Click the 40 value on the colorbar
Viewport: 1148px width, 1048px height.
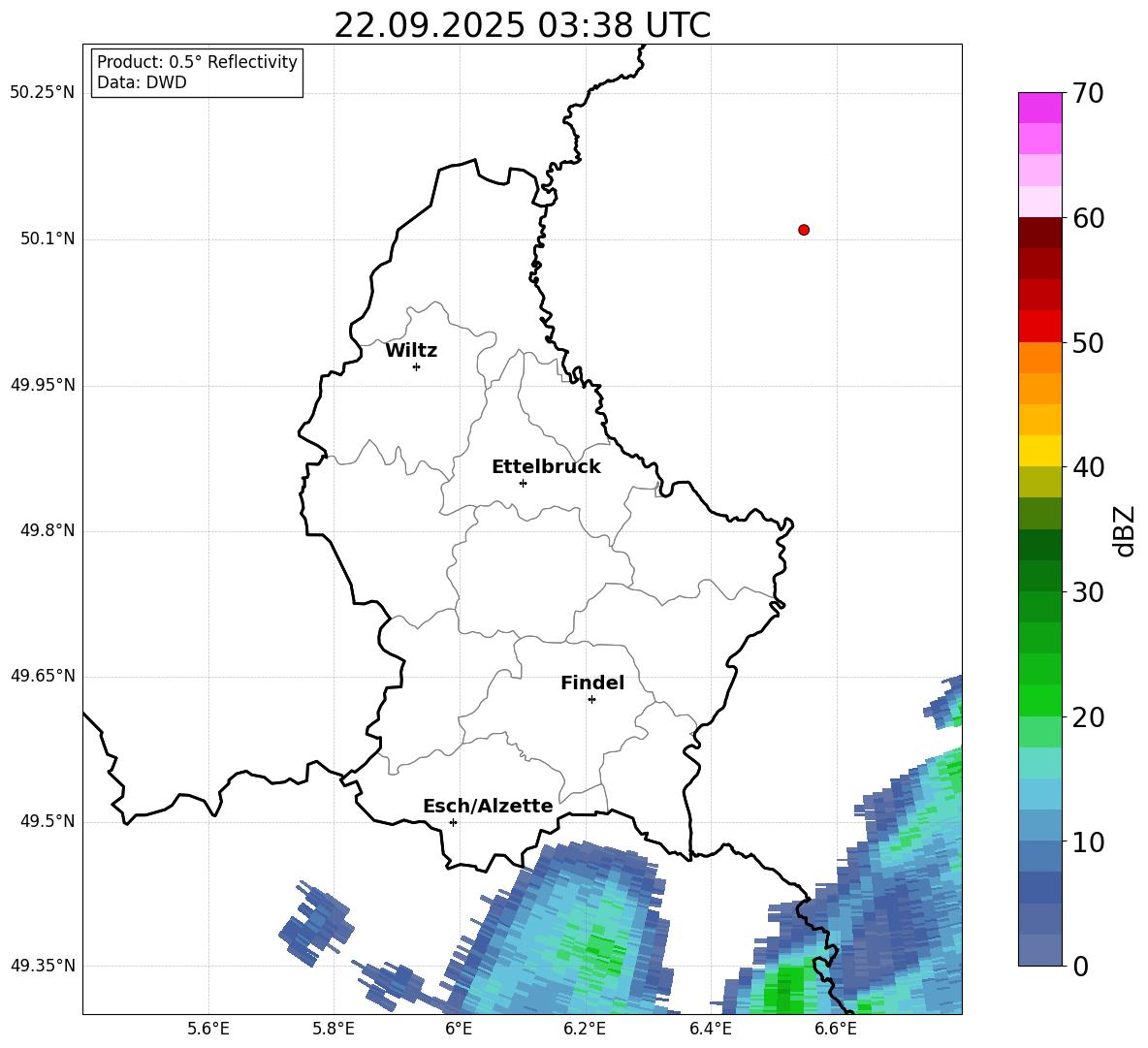coord(1088,467)
